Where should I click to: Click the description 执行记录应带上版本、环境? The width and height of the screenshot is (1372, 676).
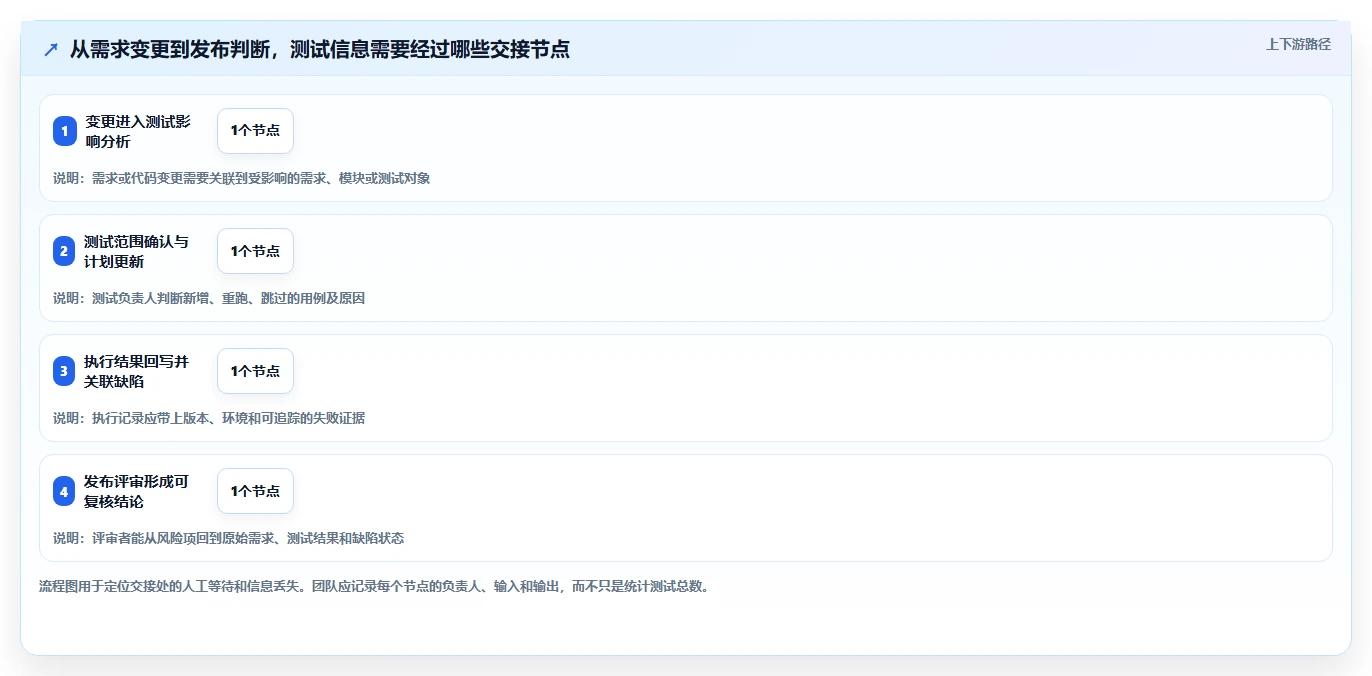pos(209,418)
